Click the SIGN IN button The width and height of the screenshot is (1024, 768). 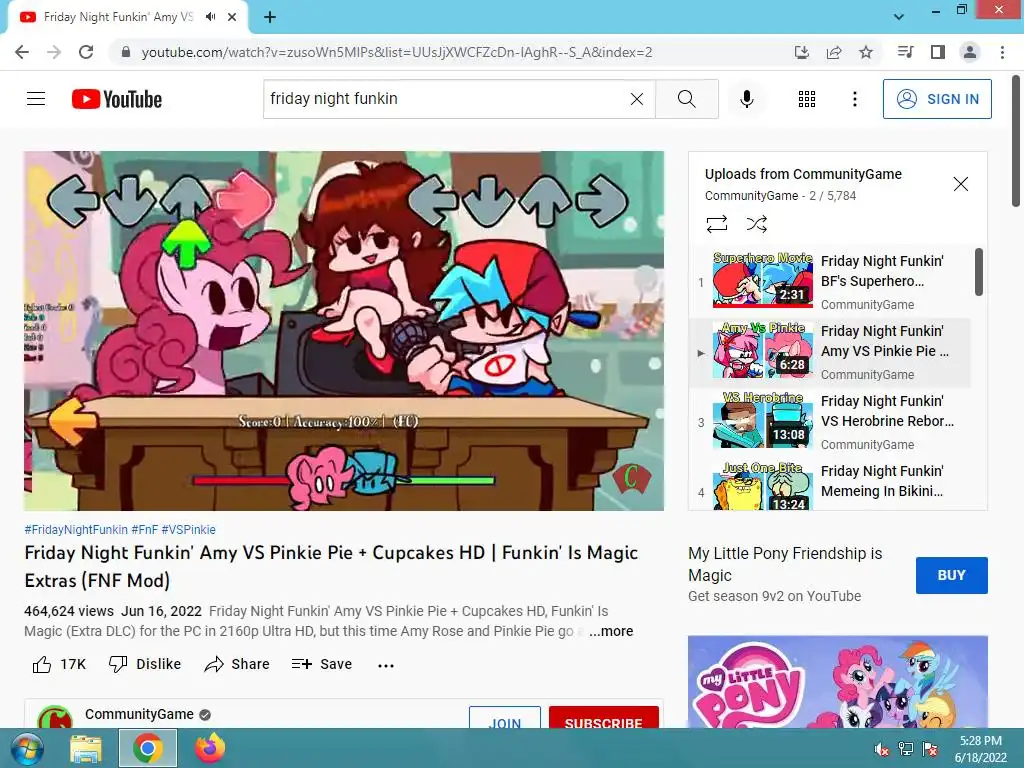[x=937, y=99]
